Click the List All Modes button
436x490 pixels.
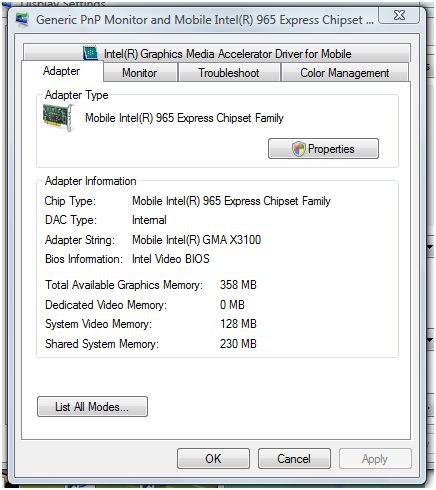point(92,406)
